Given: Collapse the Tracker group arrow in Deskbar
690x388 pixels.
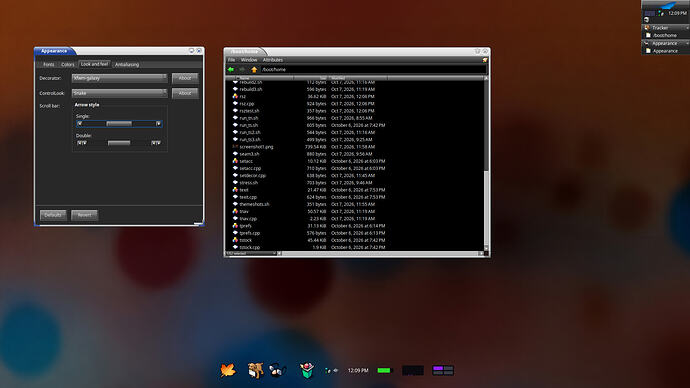Looking at the screenshot, I should (x=687, y=28).
